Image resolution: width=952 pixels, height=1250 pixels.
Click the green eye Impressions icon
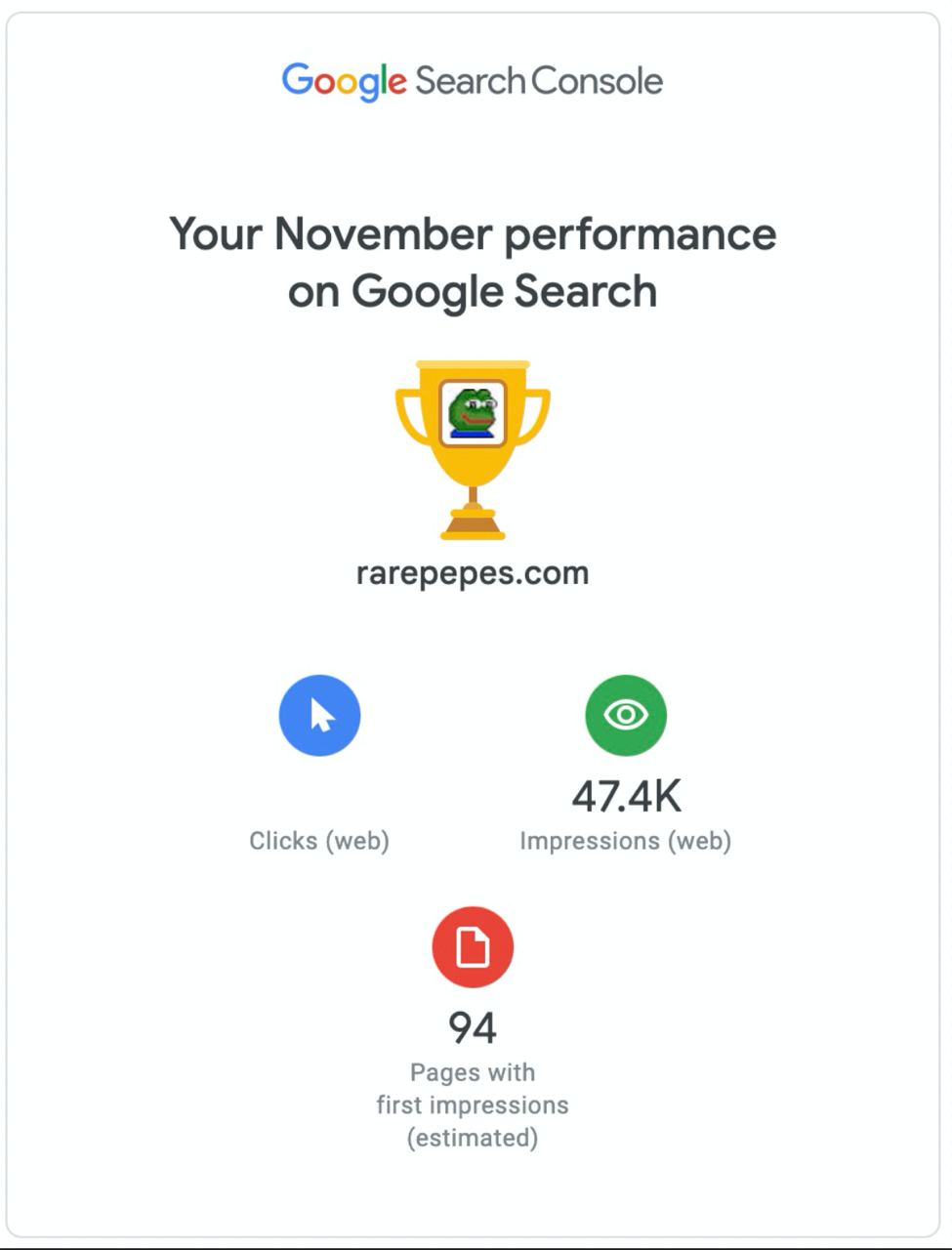point(626,715)
